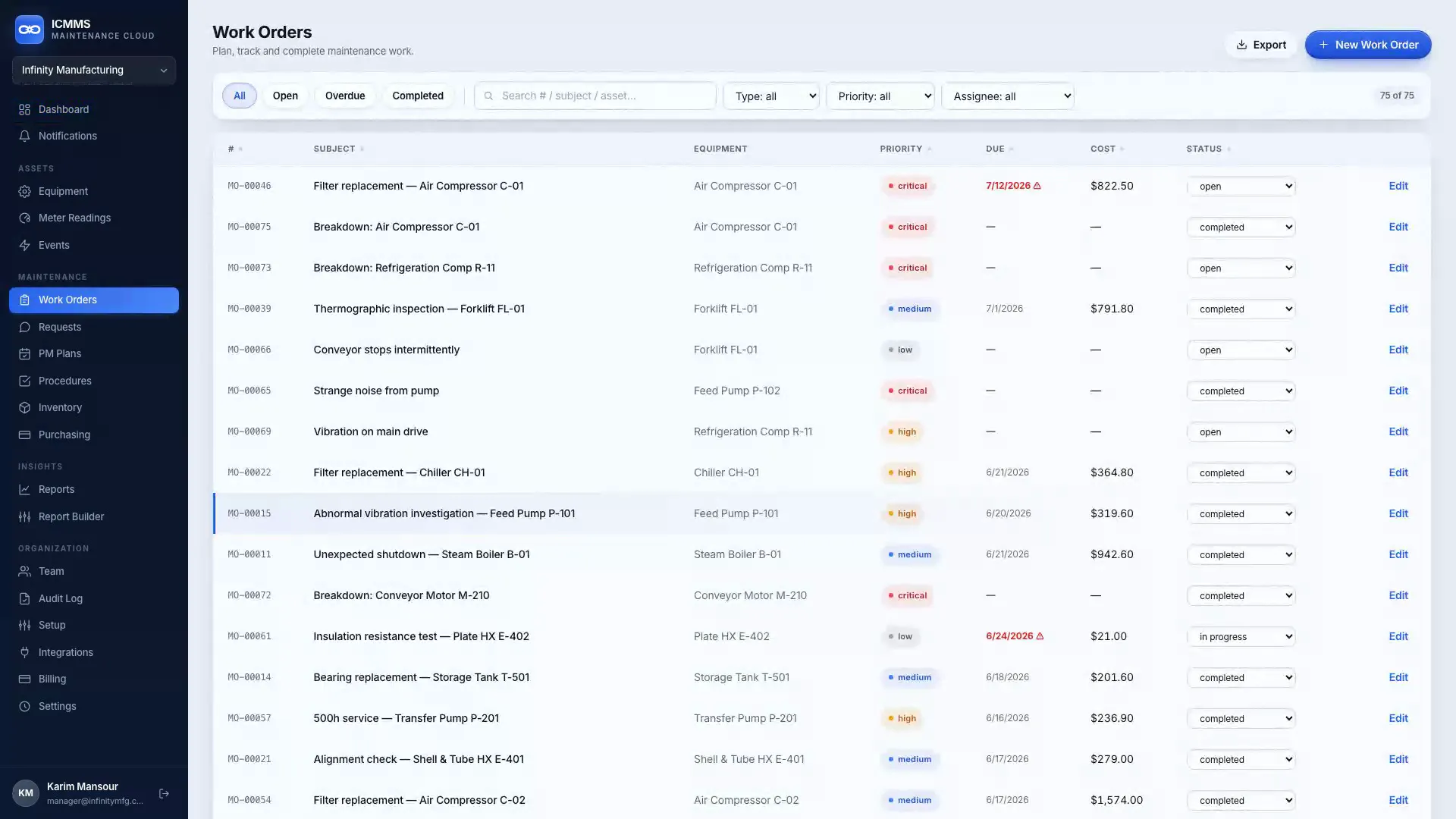
Task: Open '500h service — Transfer Pump P-201' row
Action: [822, 718]
